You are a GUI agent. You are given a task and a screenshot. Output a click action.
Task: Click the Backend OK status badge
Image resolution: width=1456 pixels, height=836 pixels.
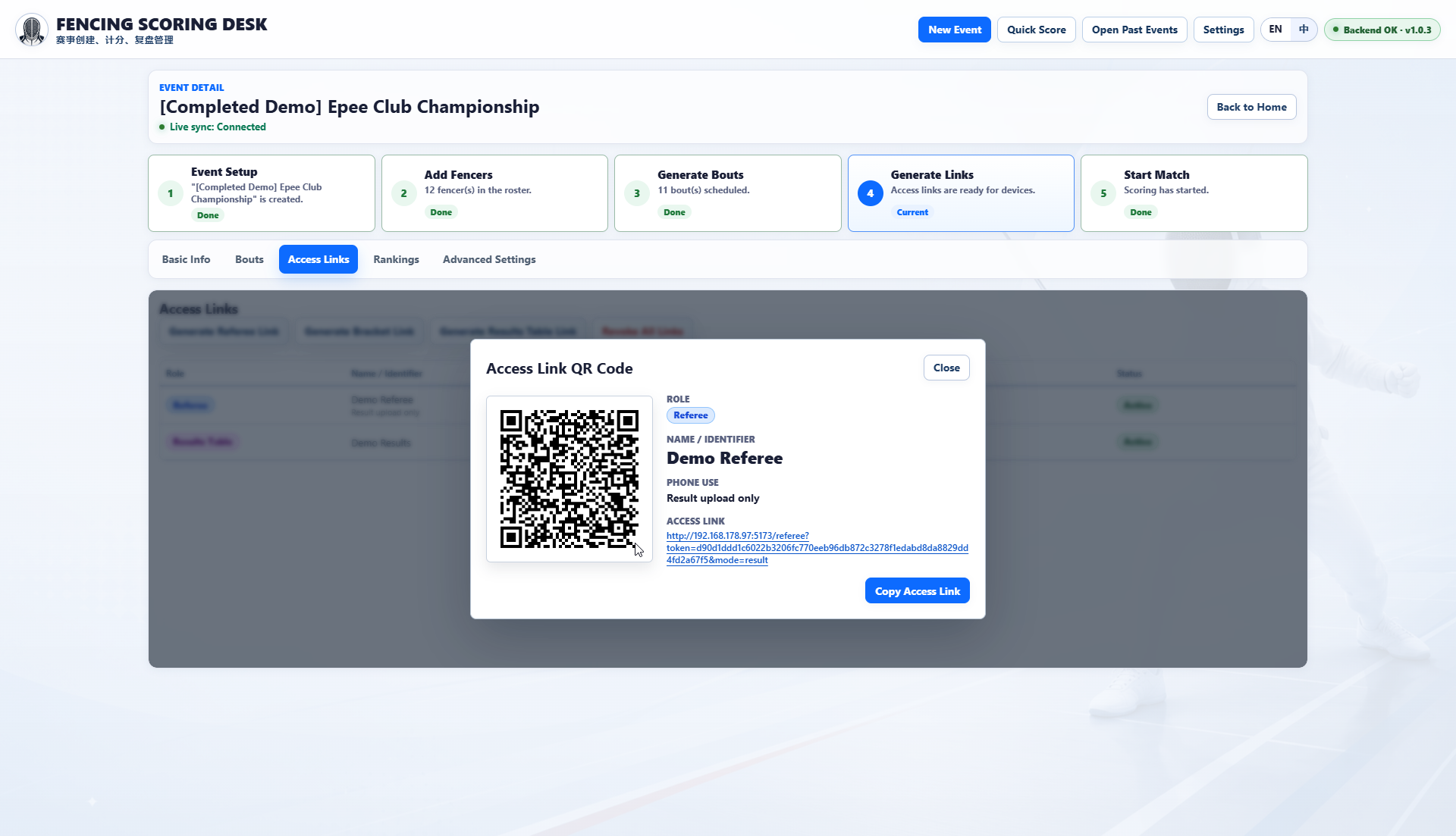tap(1382, 30)
